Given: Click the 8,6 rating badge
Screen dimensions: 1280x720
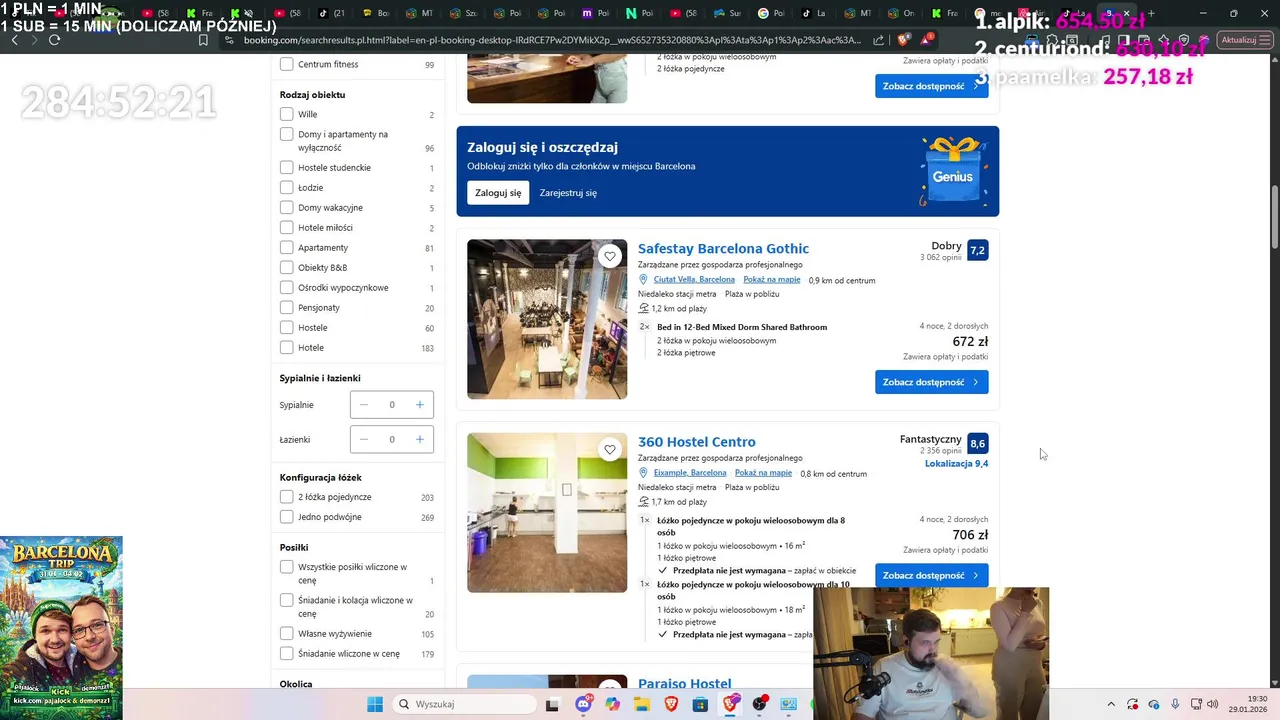Looking at the screenshot, I should pyautogui.click(x=977, y=443).
